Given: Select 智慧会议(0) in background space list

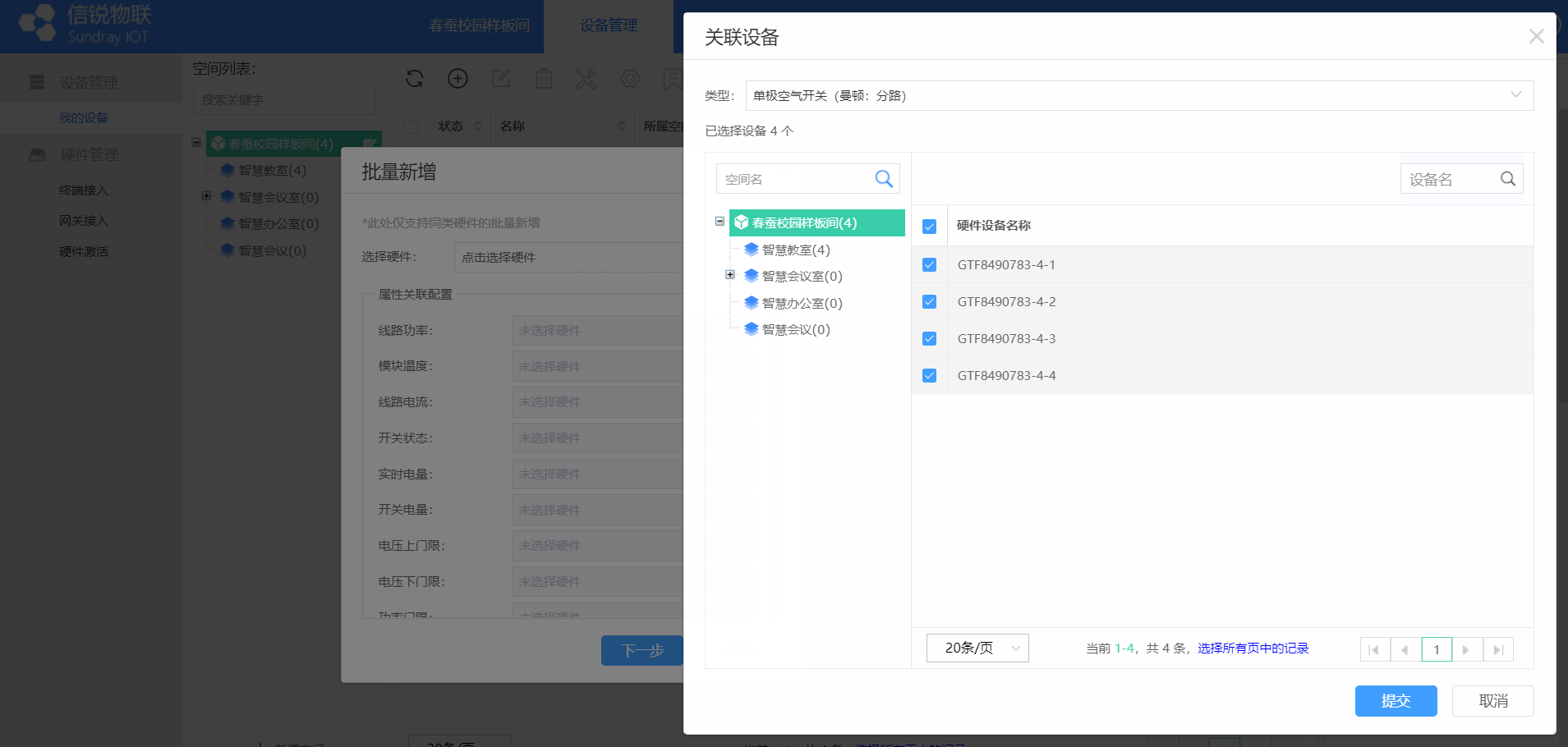Looking at the screenshot, I should [x=272, y=250].
